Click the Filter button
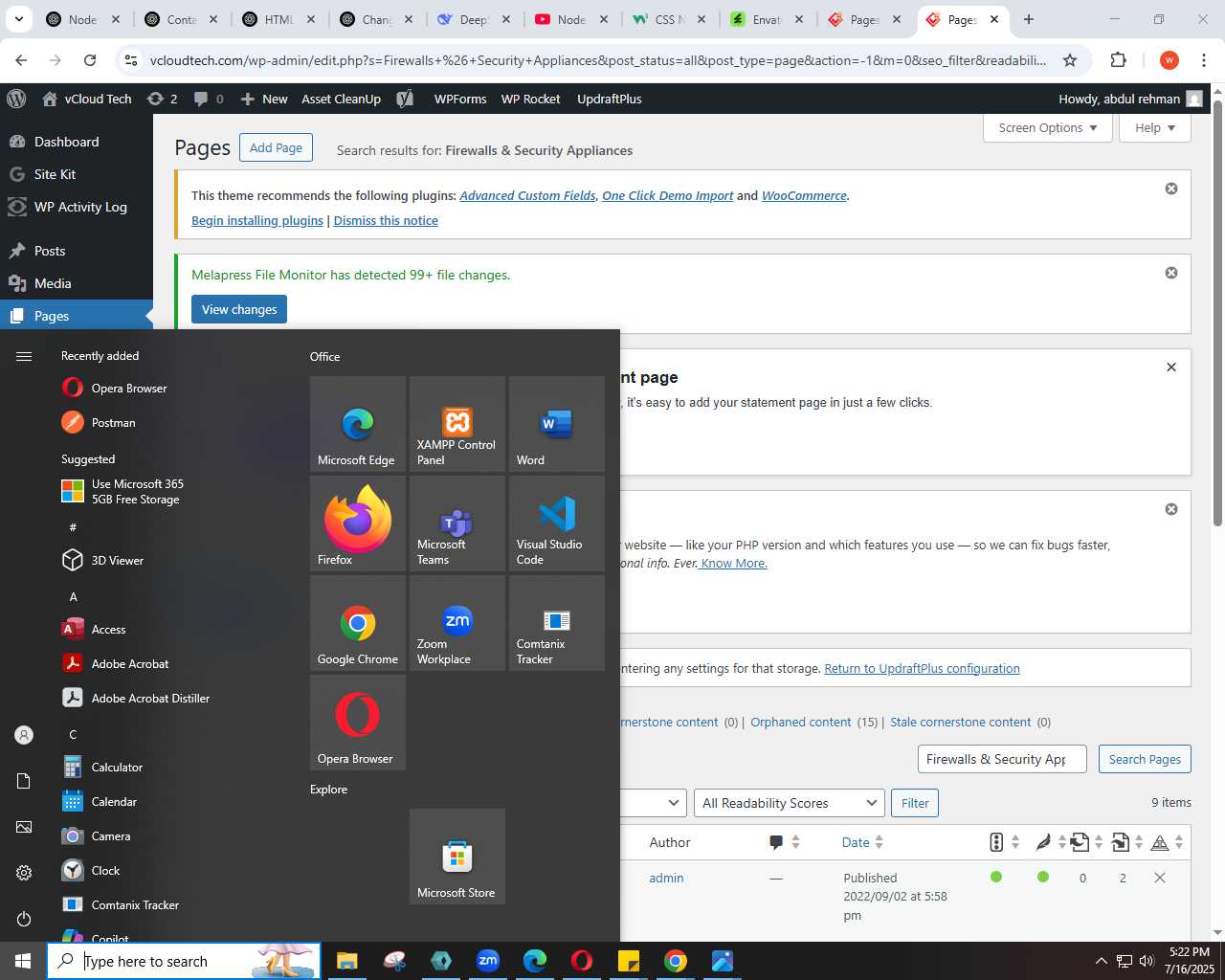 [915, 803]
